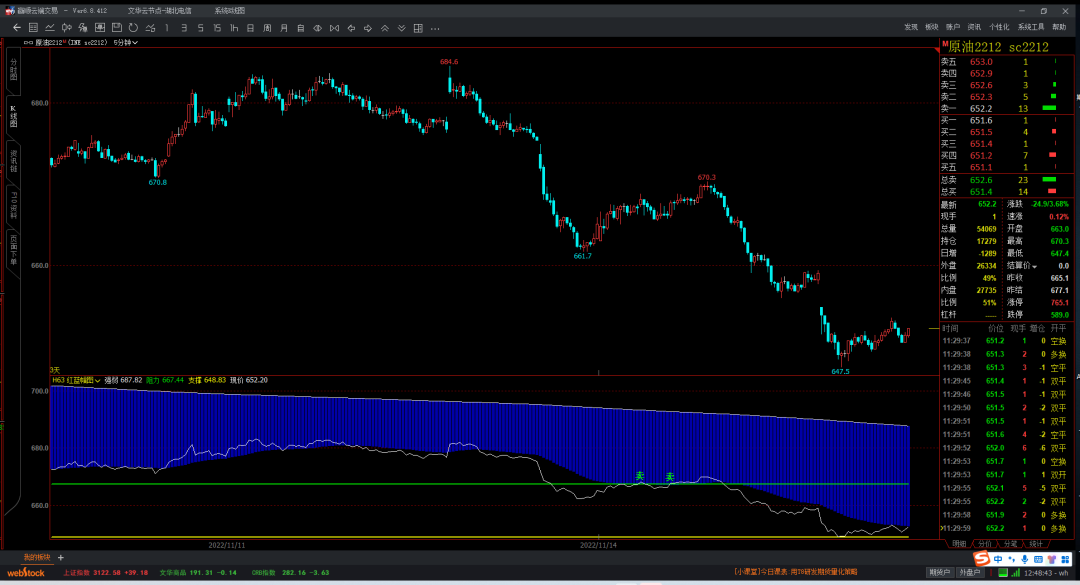1080x585 pixels.
Task: Click the drawing line tool icon
Action: click(x=150, y=28)
